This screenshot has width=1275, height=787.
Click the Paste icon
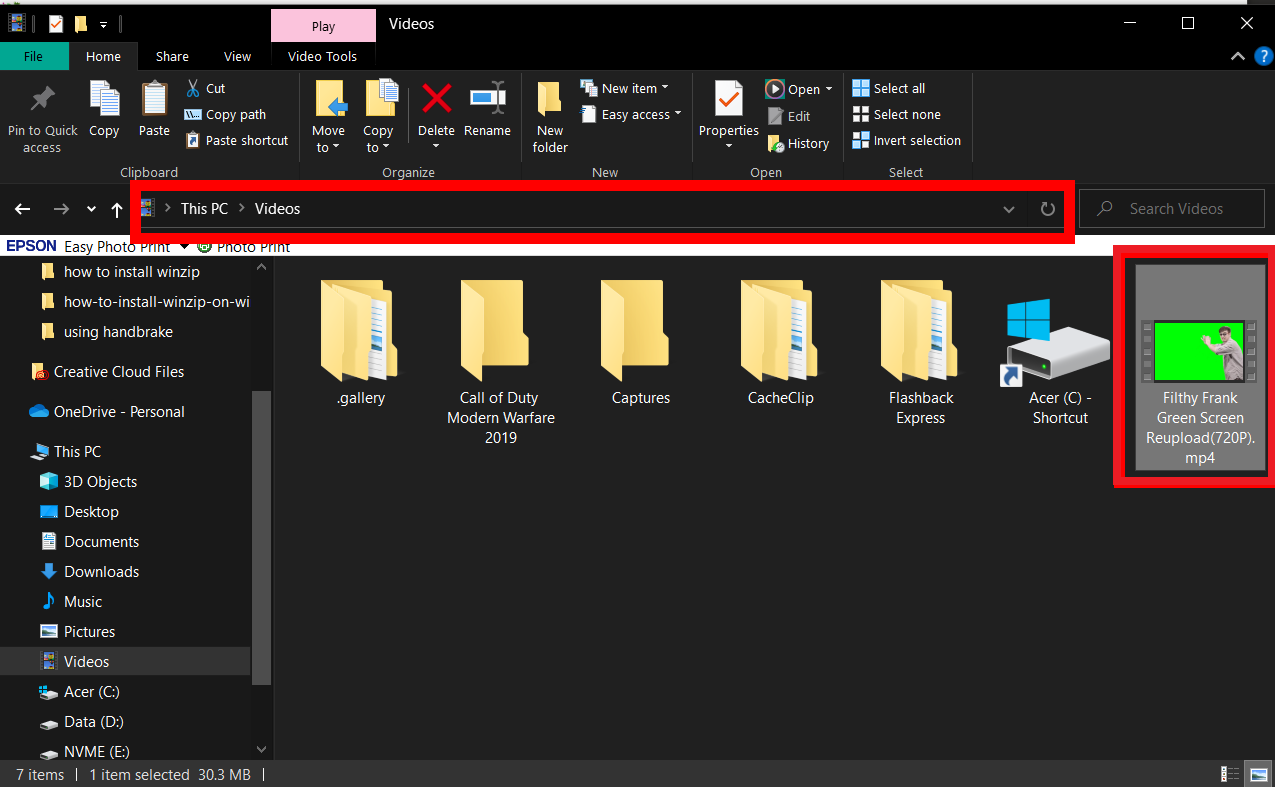click(x=153, y=113)
